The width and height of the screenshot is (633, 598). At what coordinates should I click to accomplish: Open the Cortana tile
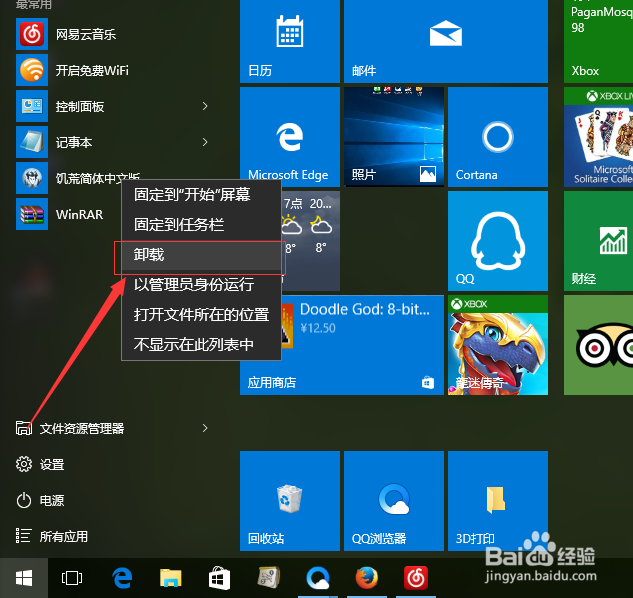(x=498, y=137)
